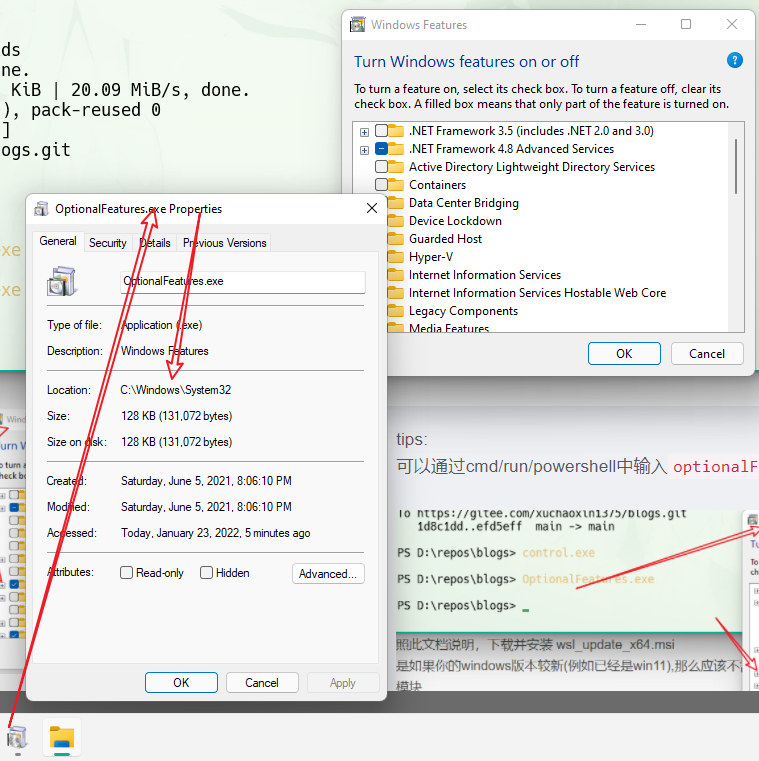The image size is (759, 761).
Task: Open Advanced attributes button
Action: tap(328, 573)
